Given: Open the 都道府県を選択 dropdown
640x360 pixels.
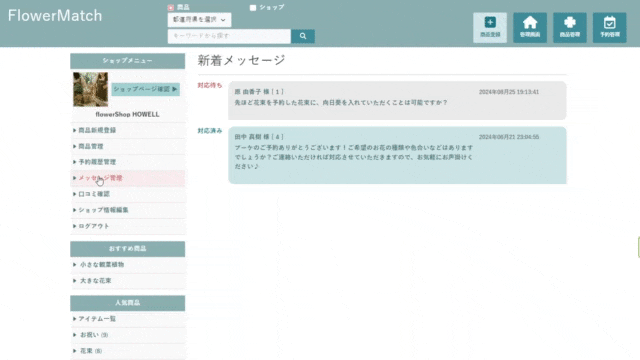Looking at the screenshot, I should click(x=199, y=20).
